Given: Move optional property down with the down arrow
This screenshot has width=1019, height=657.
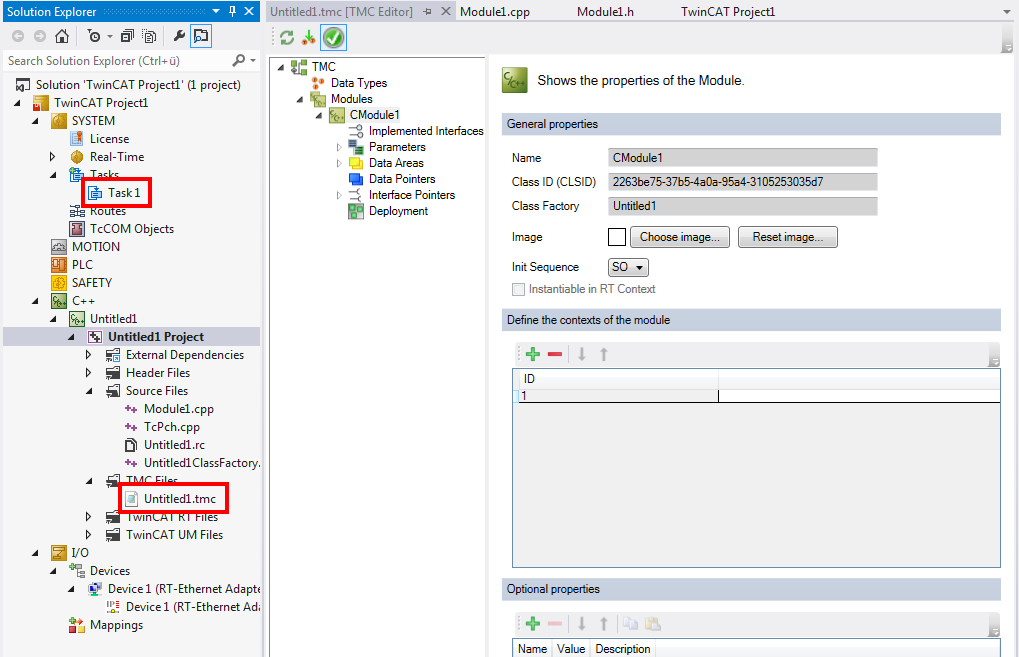Looking at the screenshot, I should point(582,624).
